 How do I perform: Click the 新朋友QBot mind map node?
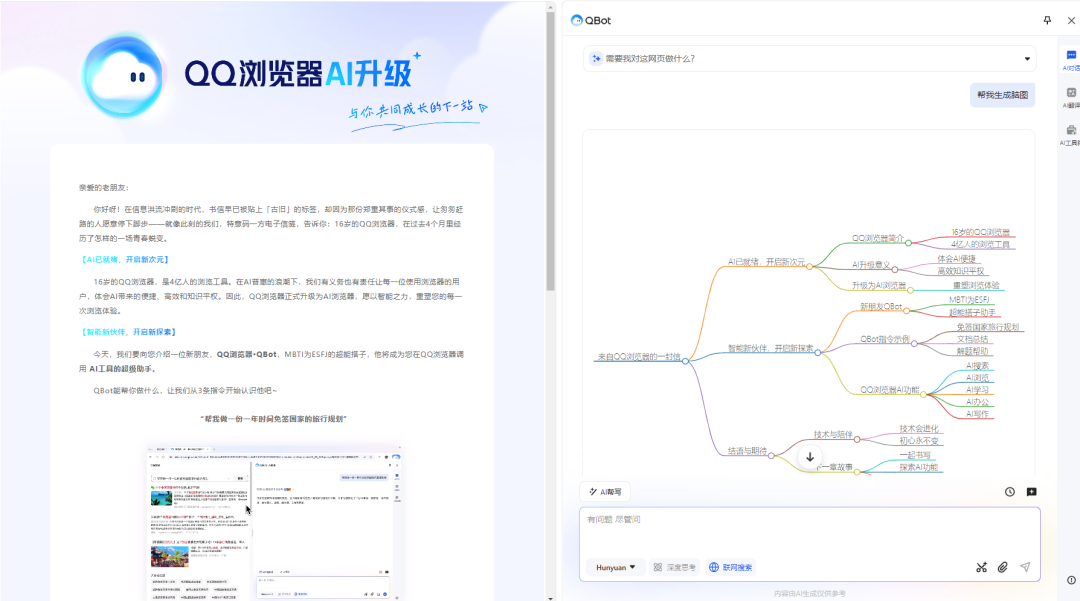[881, 306]
